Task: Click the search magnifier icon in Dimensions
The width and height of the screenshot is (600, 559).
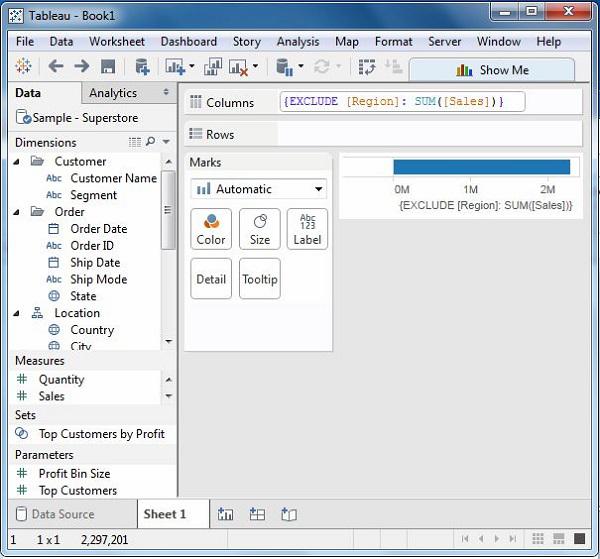Action: (150, 142)
